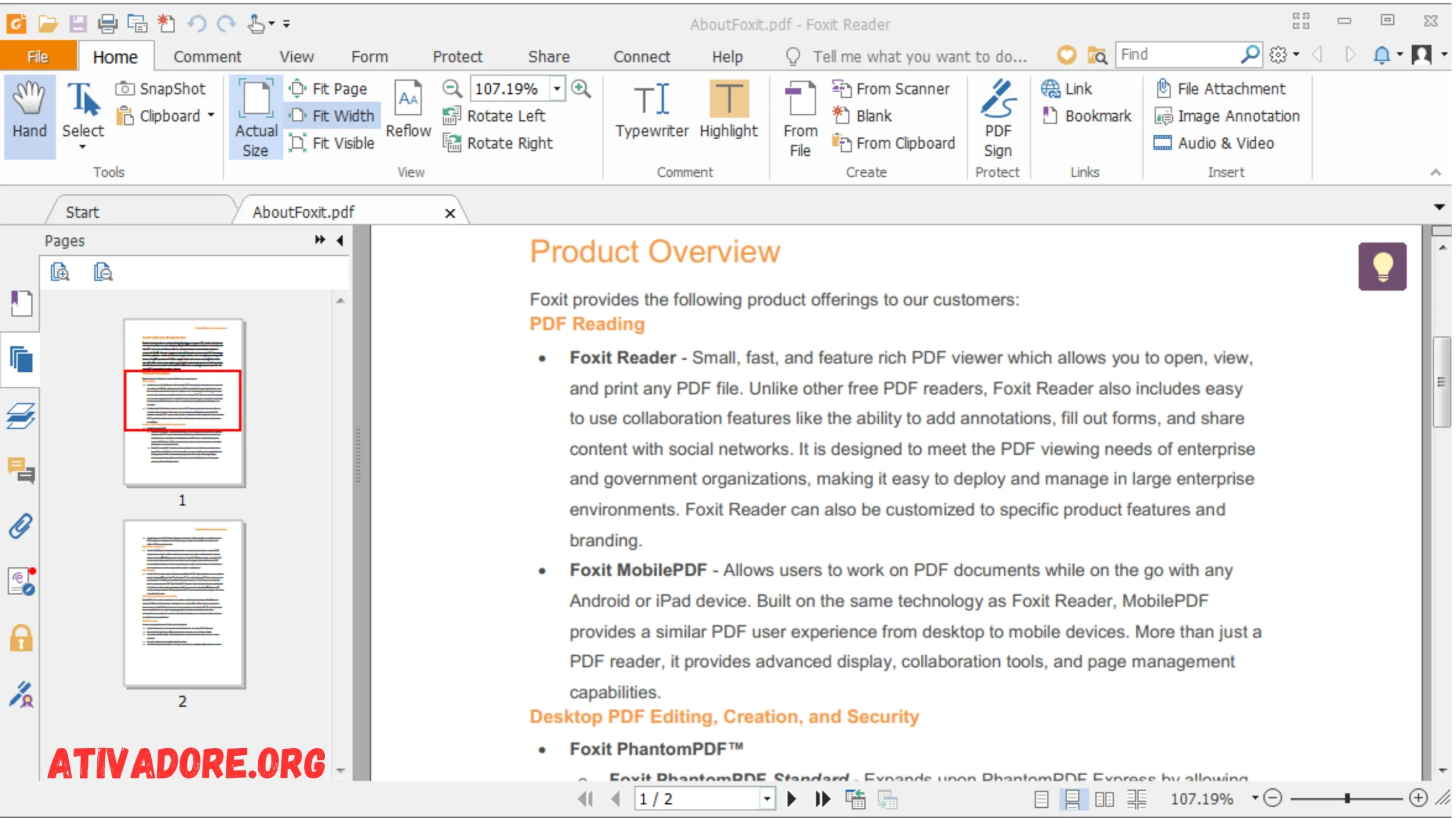This screenshot has height=818, width=1456.
Task: Click zoom out minus circle beside slider
Action: (x=1272, y=799)
